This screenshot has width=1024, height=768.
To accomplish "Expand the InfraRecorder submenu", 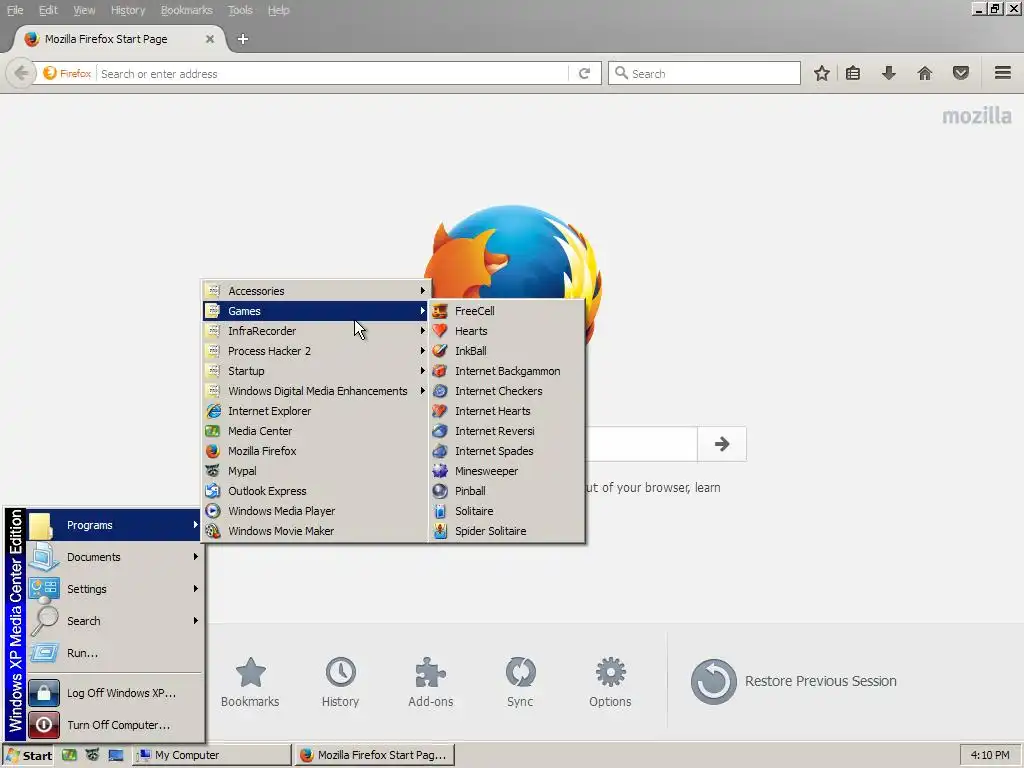I will pyautogui.click(x=315, y=331).
